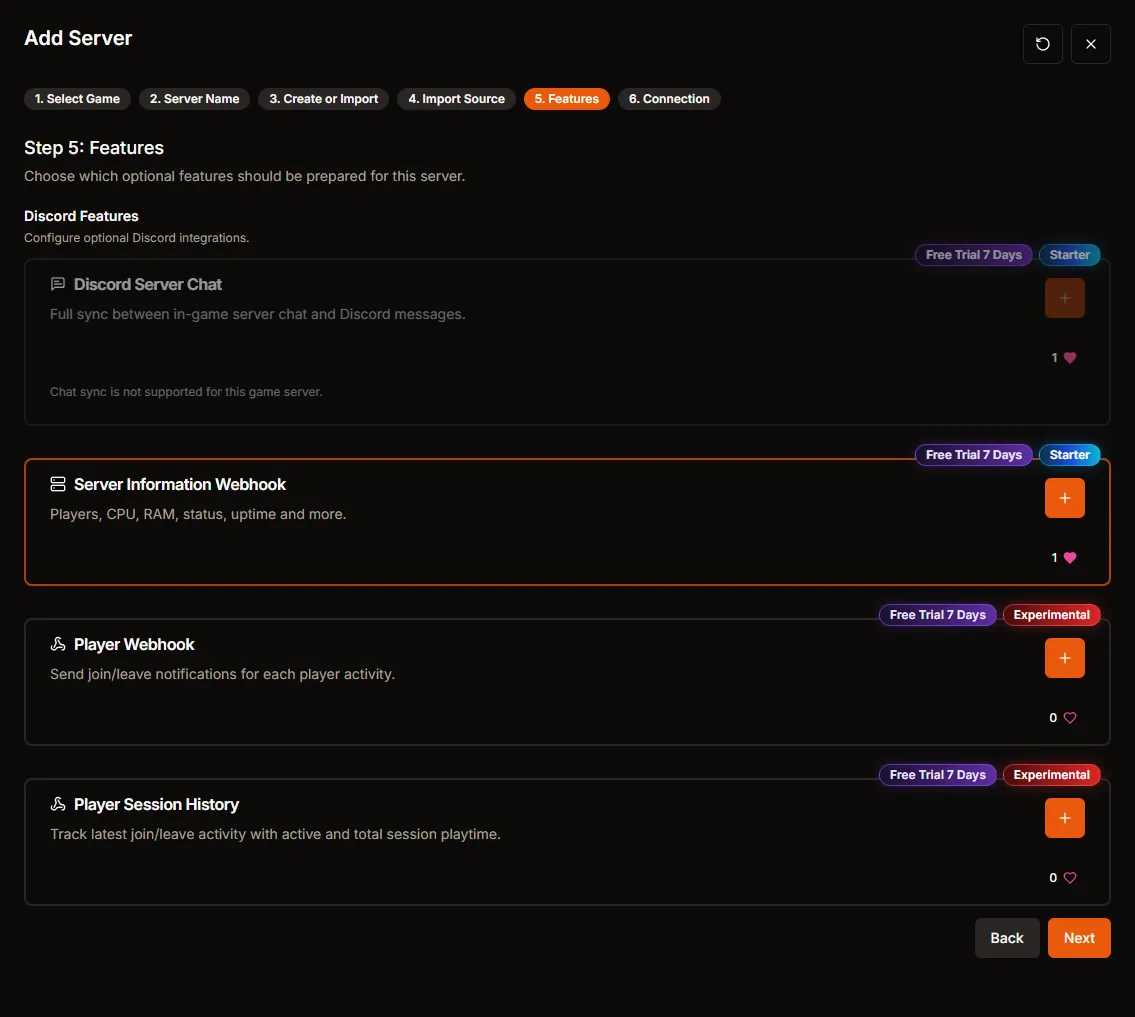
Task: Like the Player Session History feature
Action: click(x=1070, y=878)
